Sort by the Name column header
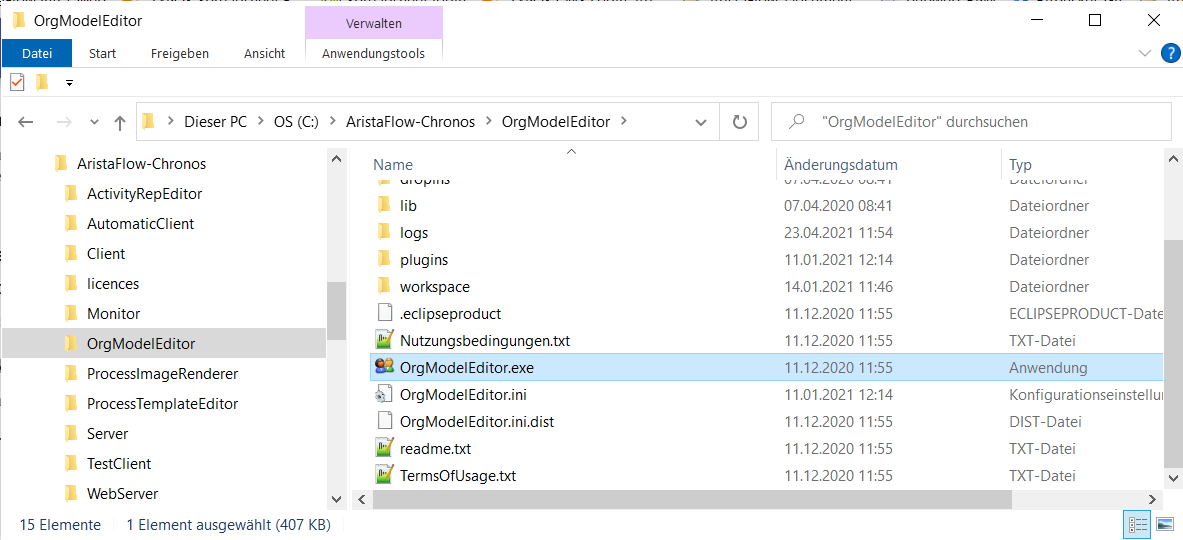The height and width of the screenshot is (540, 1183). point(393,164)
